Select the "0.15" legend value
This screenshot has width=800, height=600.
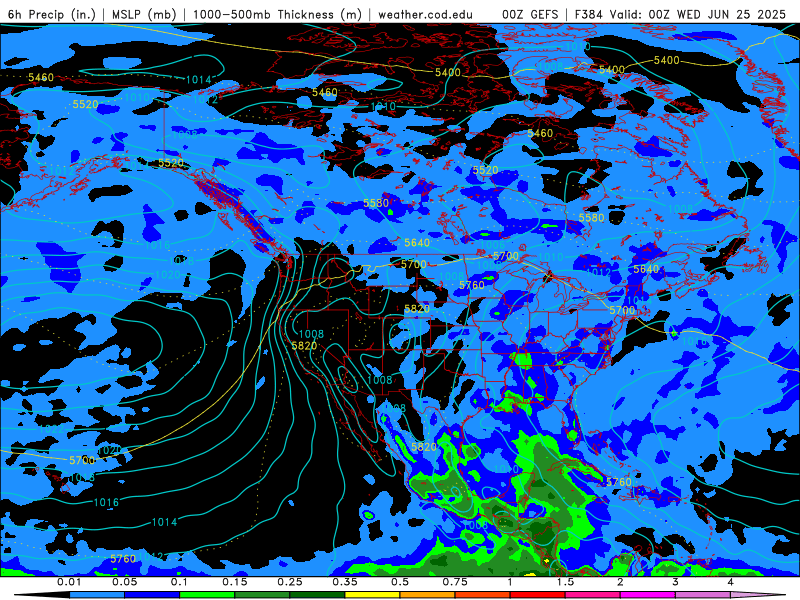(x=235, y=582)
